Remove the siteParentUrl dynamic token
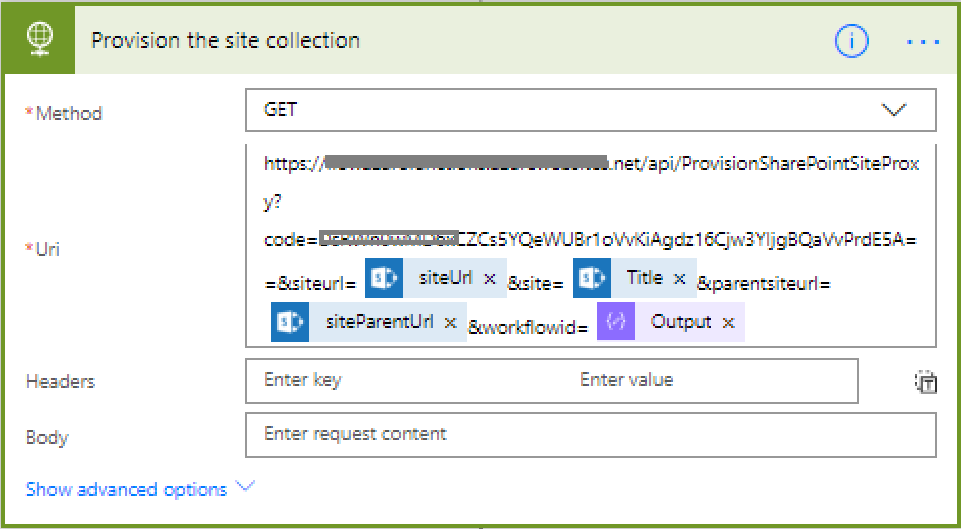961x529 pixels. click(450, 322)
